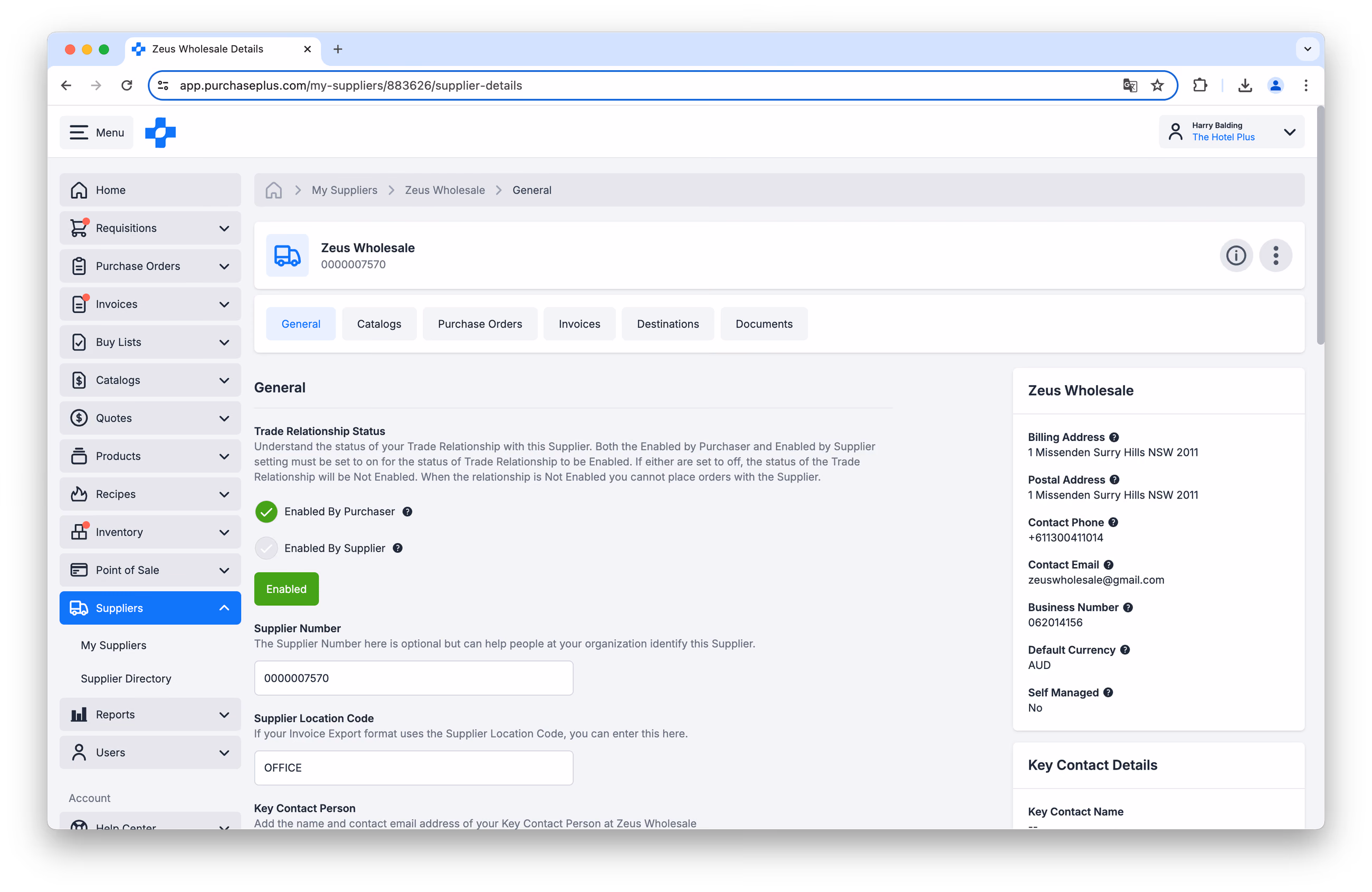Switch to the Catalogs tab
Screen dimensions: 1372x892
pos(379,324)
